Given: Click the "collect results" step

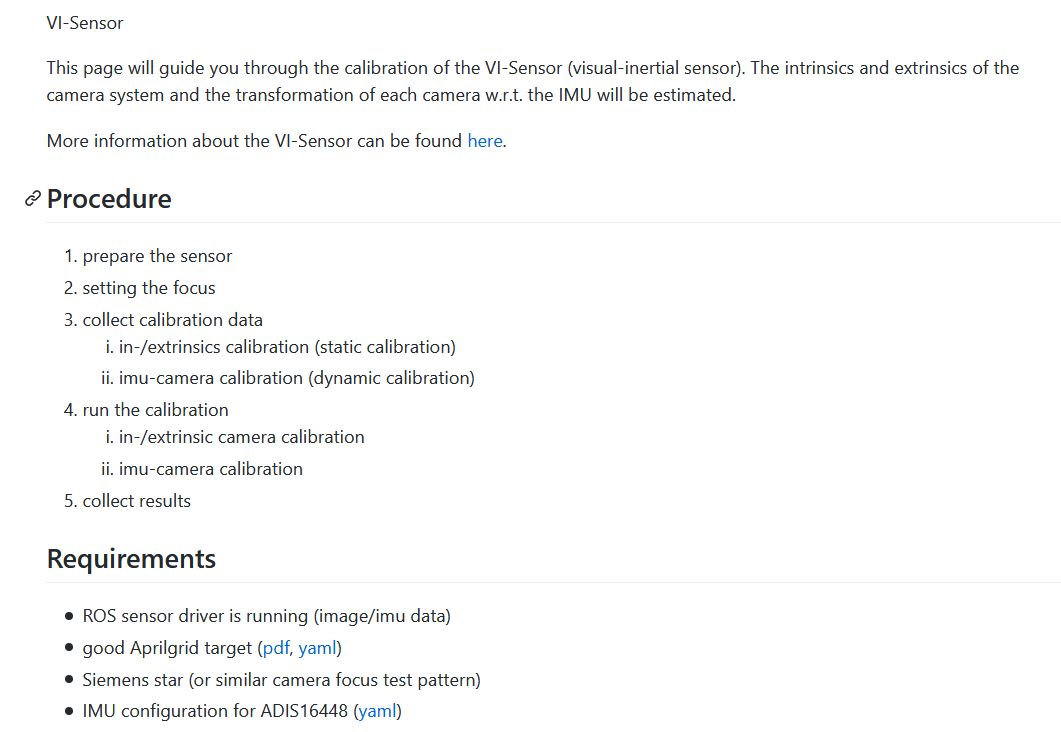Looking at the screenshot, I should [x=136, y=501].
